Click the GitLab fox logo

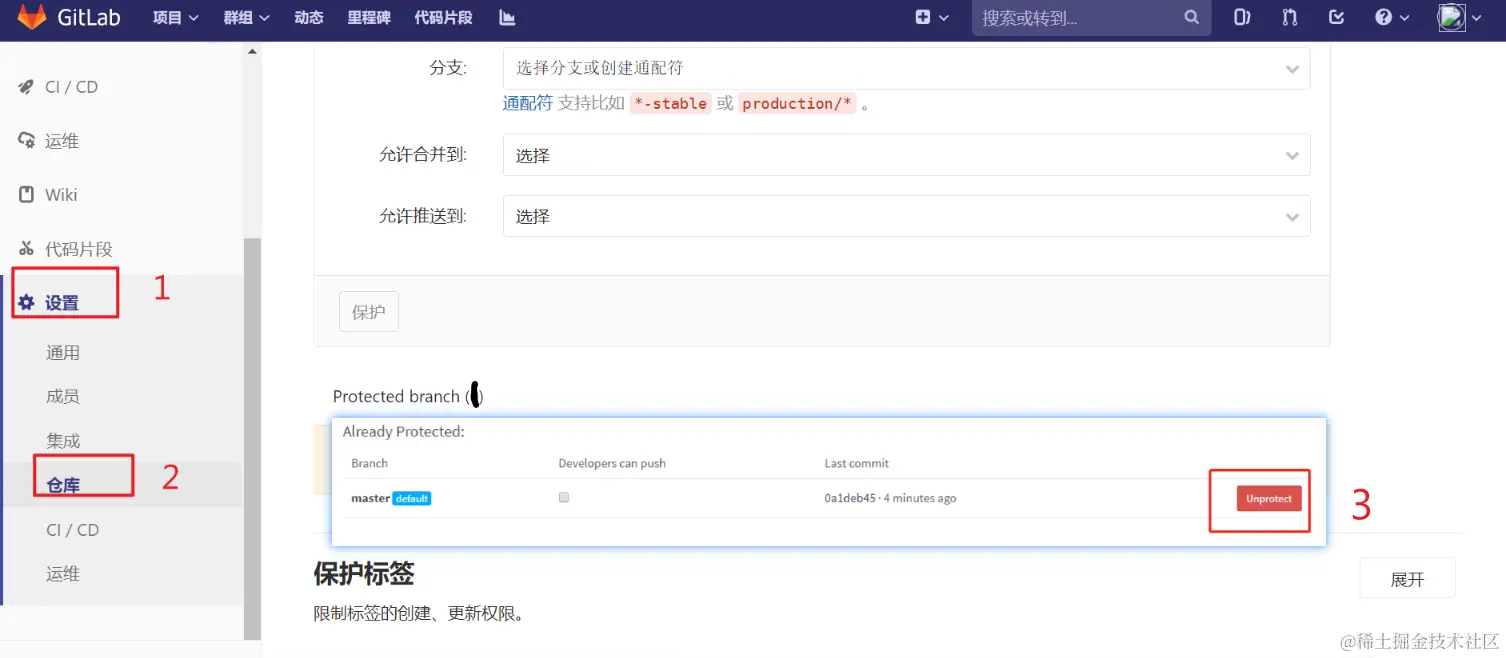tap(32, 17)
